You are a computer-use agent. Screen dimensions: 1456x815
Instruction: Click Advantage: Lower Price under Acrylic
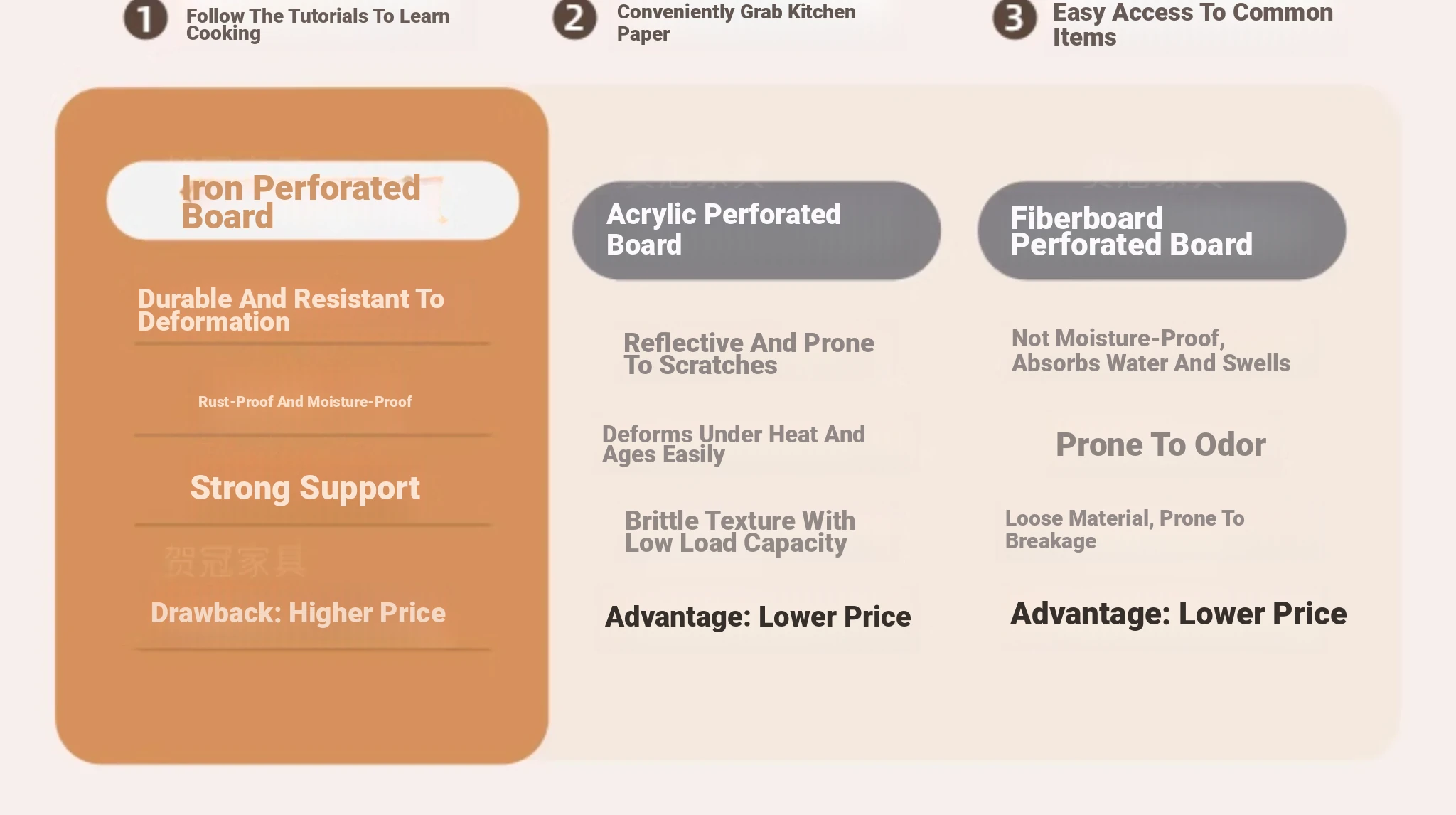click(758, 617)
